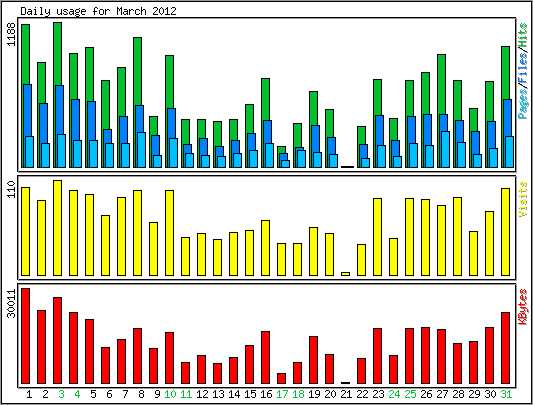This screenshot has height=405, width=533.
Task: Click the yellow visits bar for day 10
Action: (x=169, y=233)
